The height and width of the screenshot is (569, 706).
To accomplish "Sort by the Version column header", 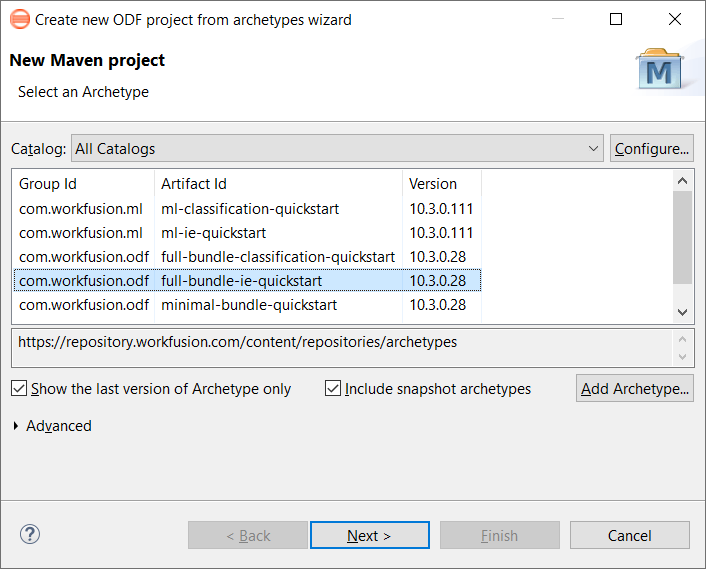I will [x=442, y=184].
